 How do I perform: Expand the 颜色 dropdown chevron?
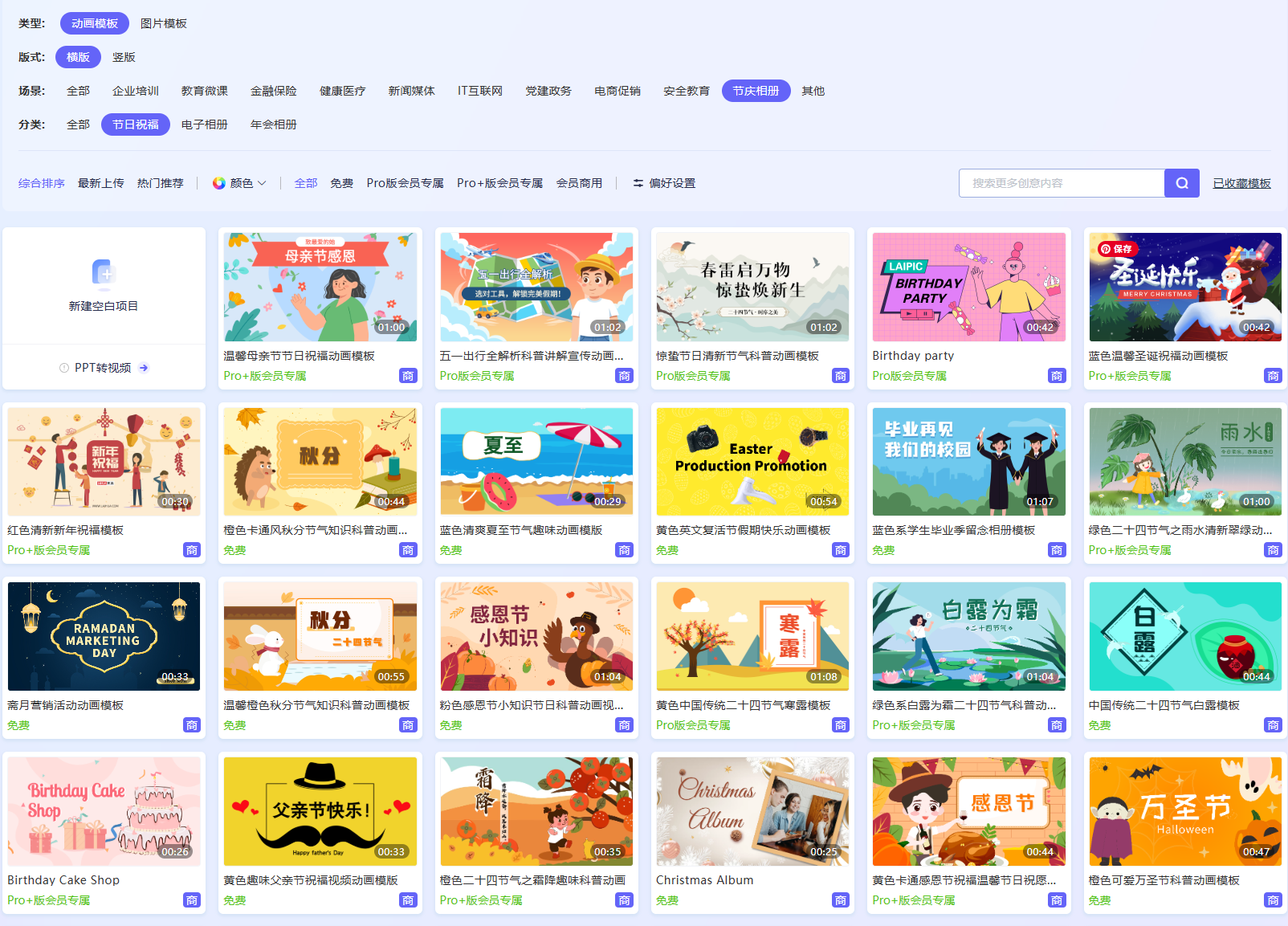262,183
